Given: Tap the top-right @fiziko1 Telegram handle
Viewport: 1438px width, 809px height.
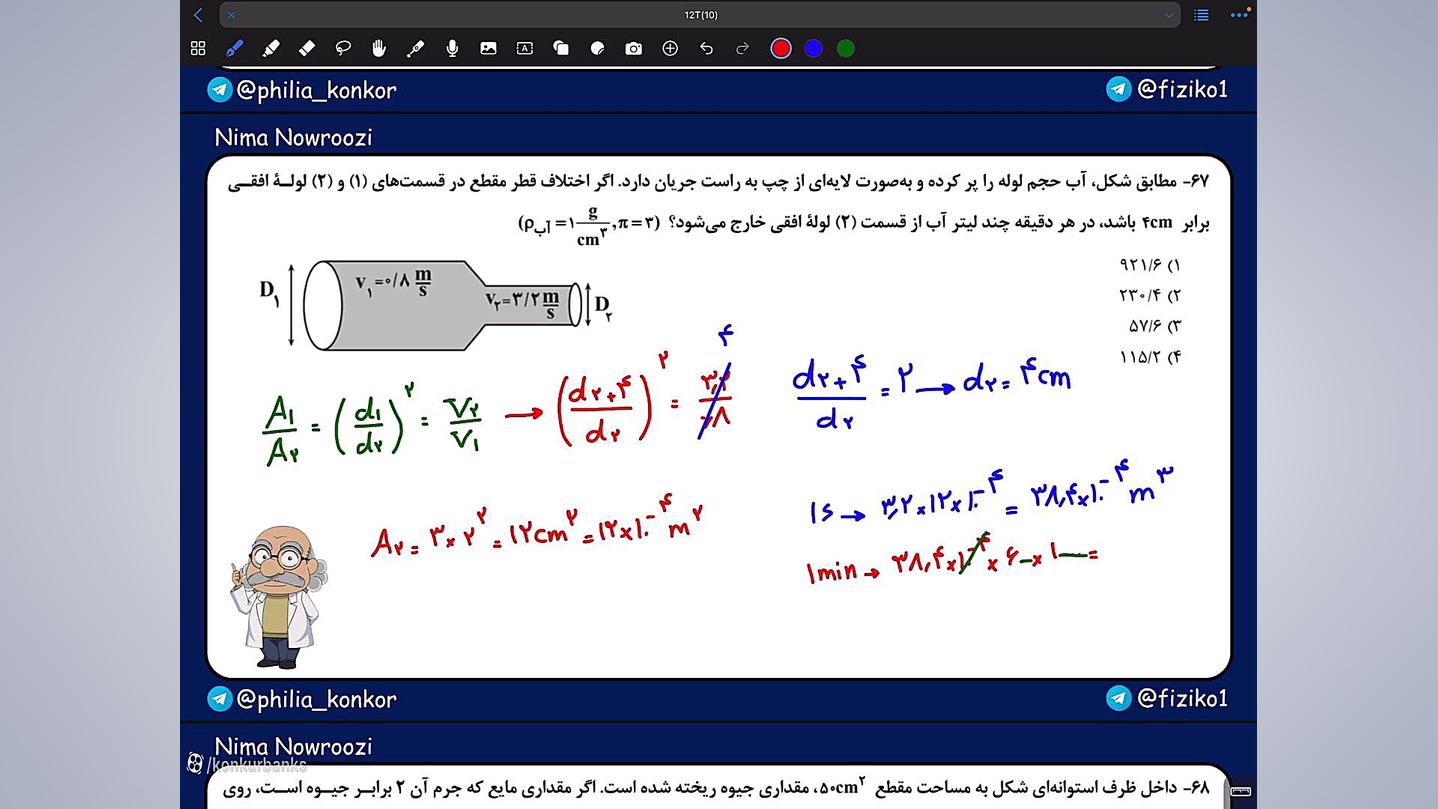Looking at the screenshot, I should 1182,89.
